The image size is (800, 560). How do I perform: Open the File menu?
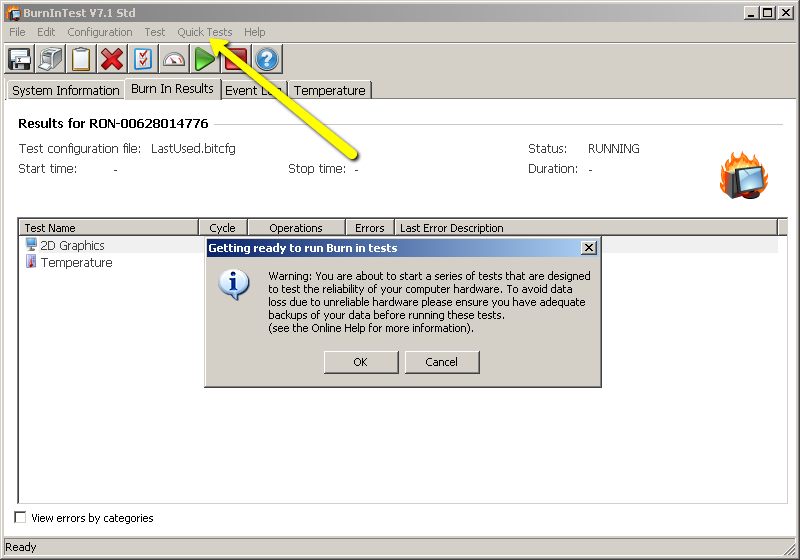click(17, 32)
